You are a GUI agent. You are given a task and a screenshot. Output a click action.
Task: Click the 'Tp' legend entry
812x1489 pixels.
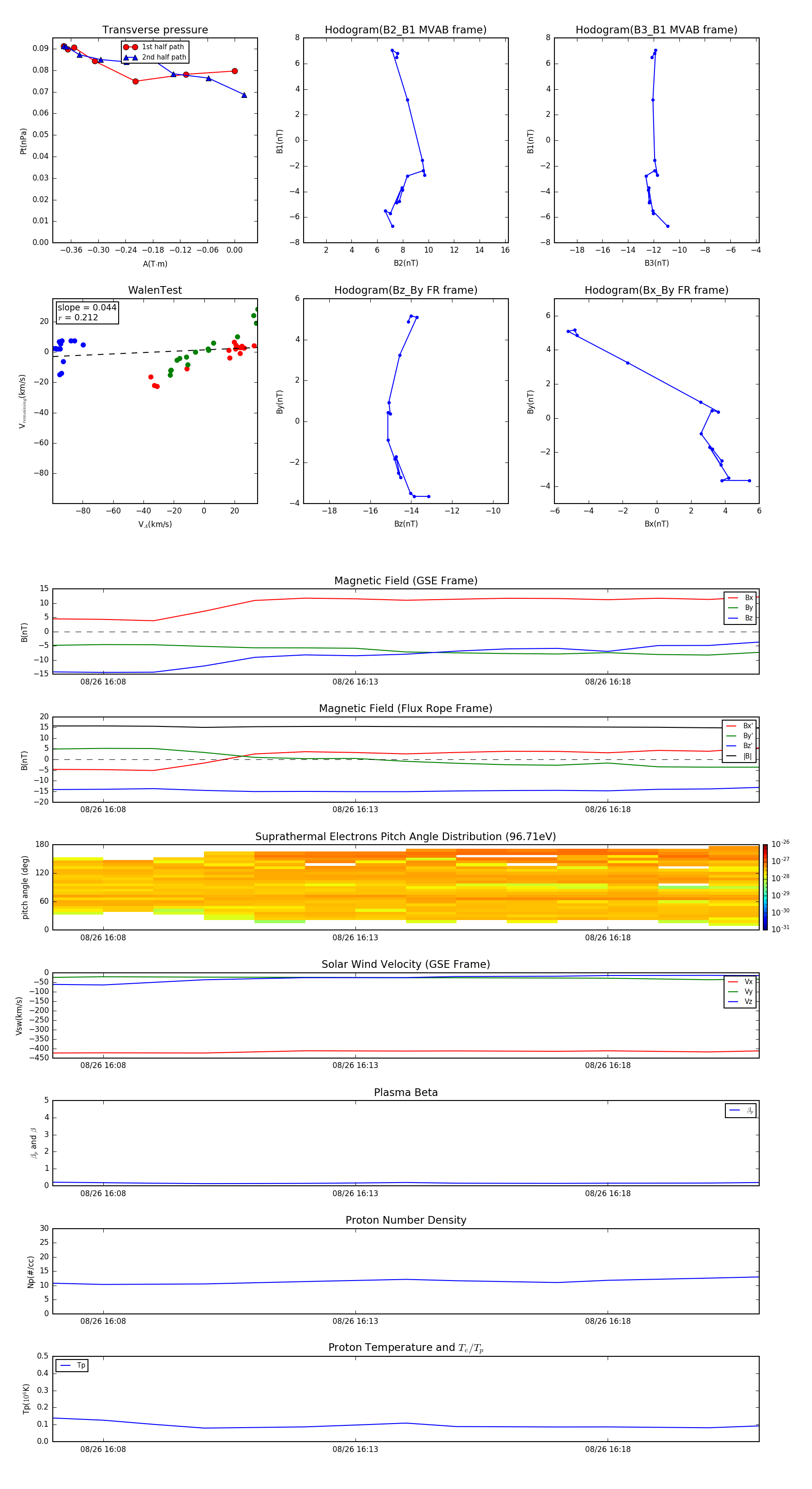(x=72, y=1365)
